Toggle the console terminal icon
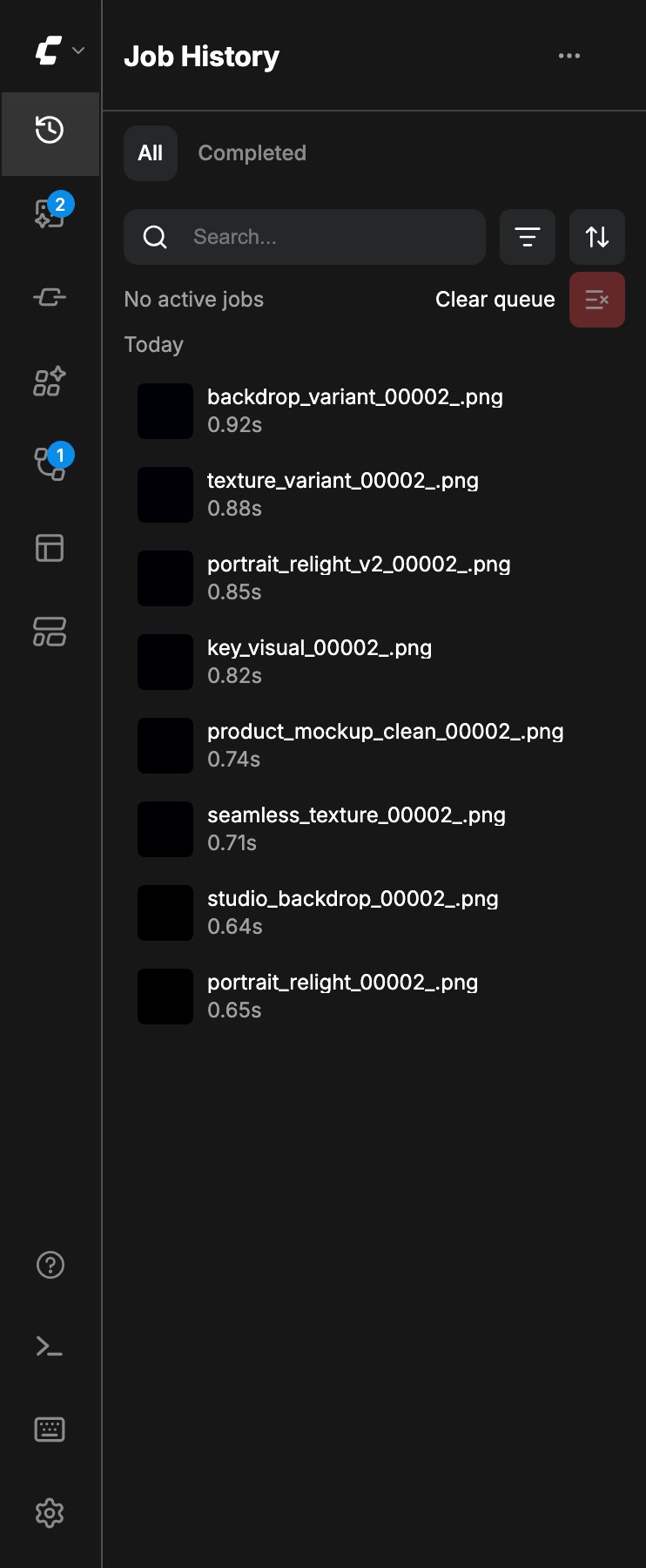646x1568 pixels. [50, 1348]
